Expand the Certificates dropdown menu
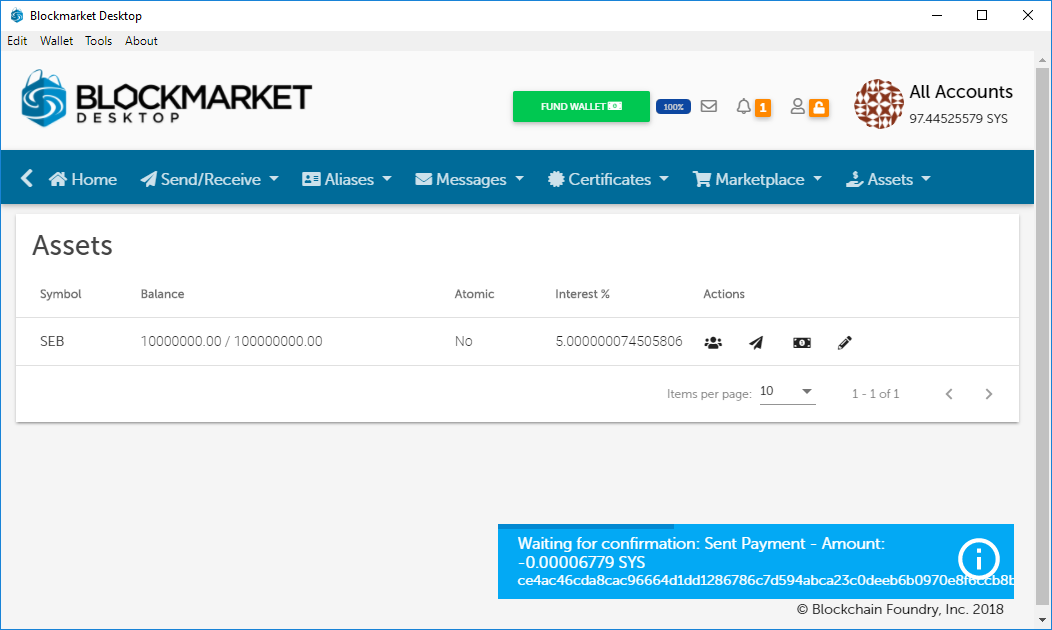1052x630 pixels. pos(608,179)
